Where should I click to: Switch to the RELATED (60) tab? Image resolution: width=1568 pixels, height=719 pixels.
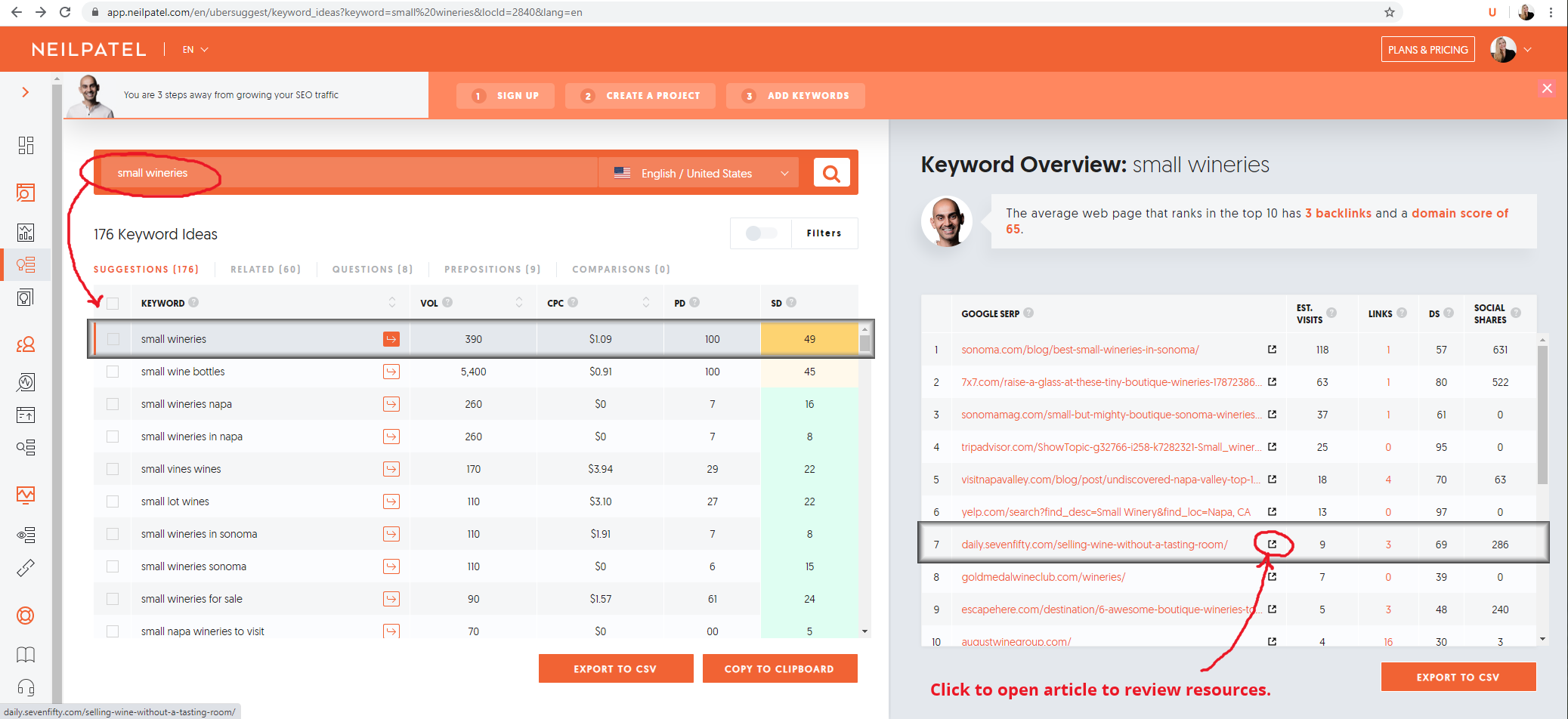coord(265,270)
